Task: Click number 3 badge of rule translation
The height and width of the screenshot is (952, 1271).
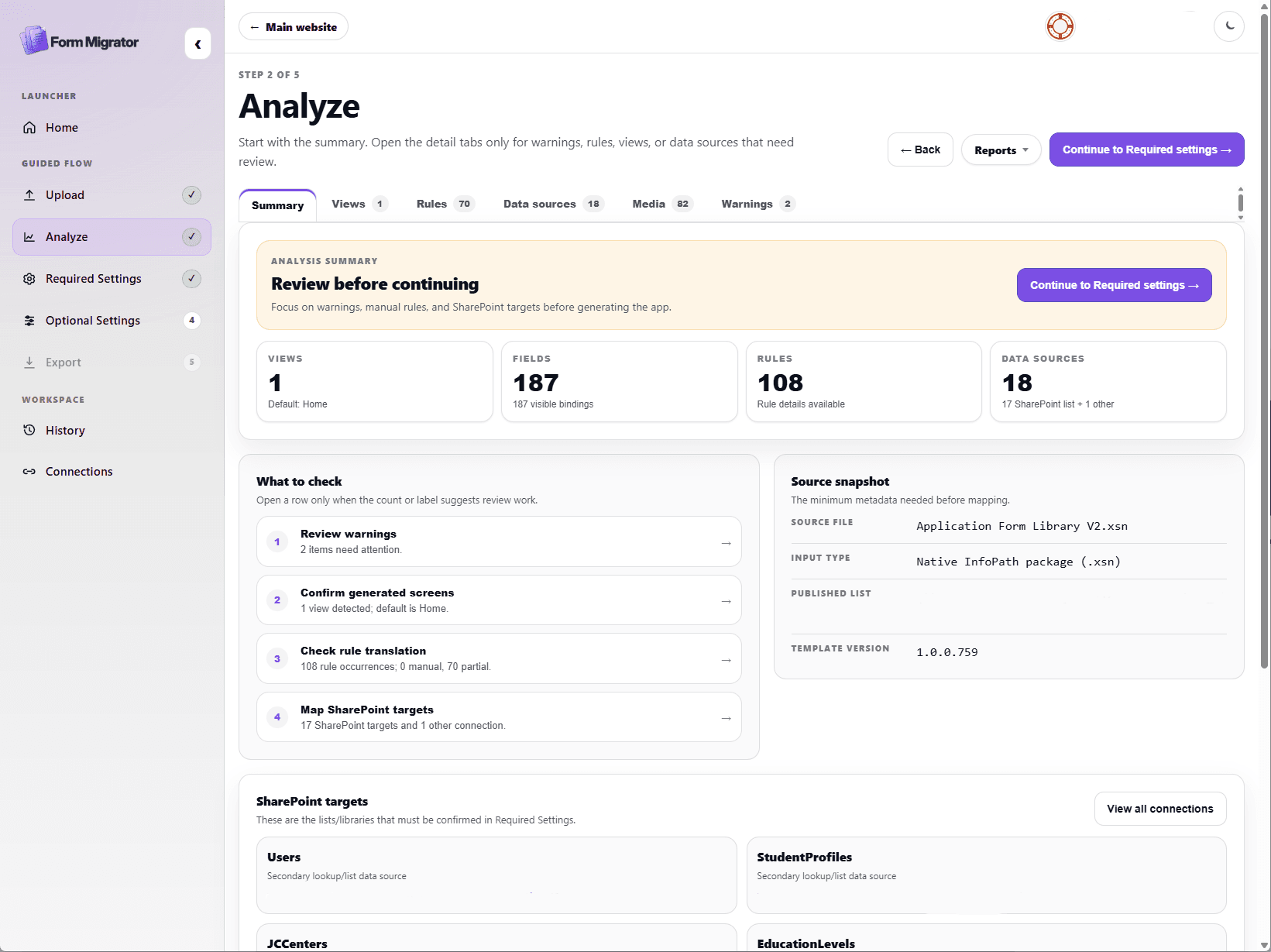Action: pos(277,659)
